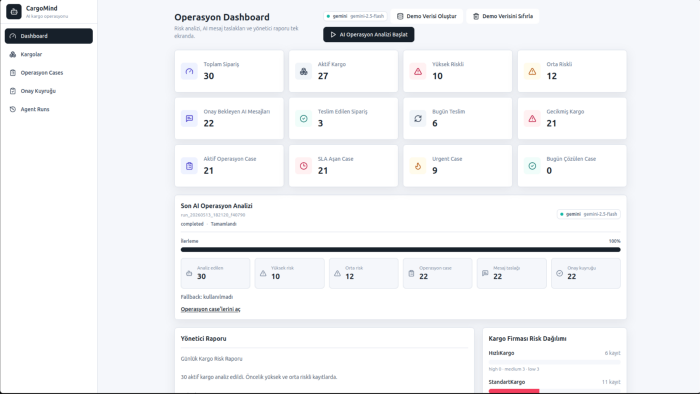
Task: Click the Onay kuyruğu stat check icon
Action: click(559, 273)
